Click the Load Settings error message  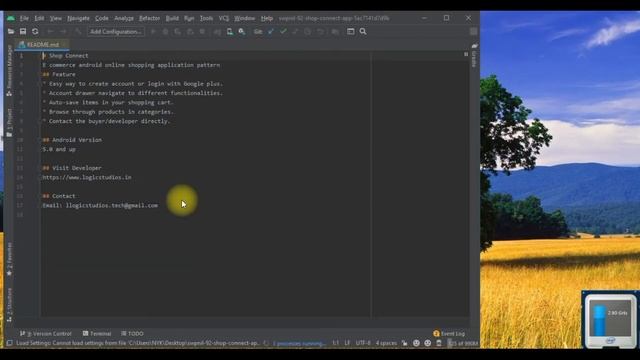[x=138, y=343]
